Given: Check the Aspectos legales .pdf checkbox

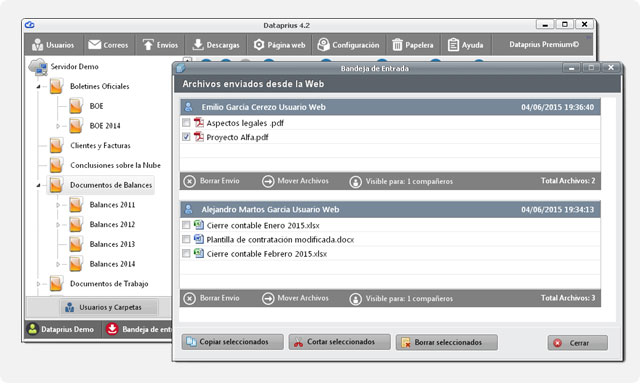Looking at the screenshot, I should click(186, 122).
